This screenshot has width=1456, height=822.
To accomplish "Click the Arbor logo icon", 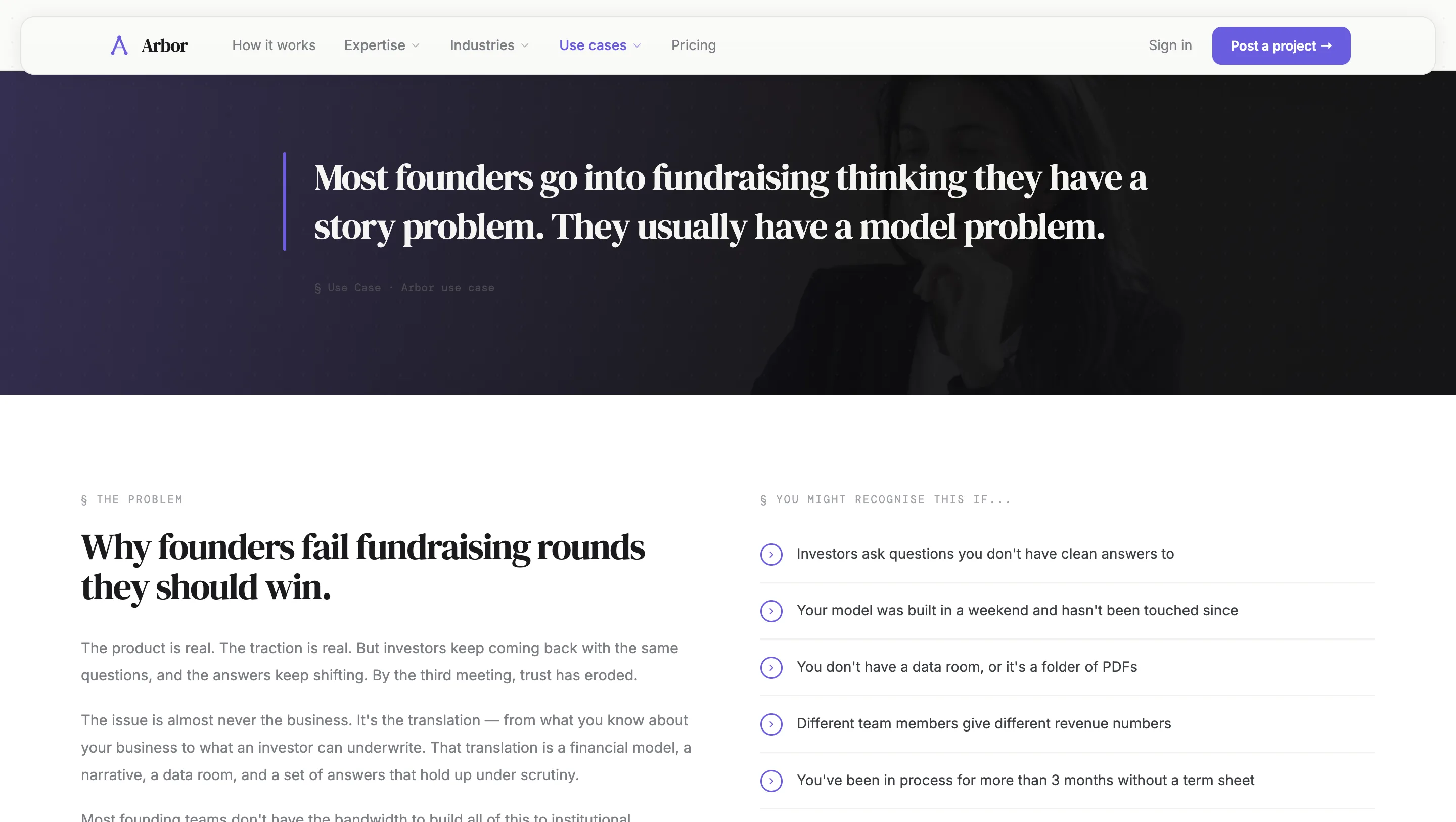I will [119, 45].
